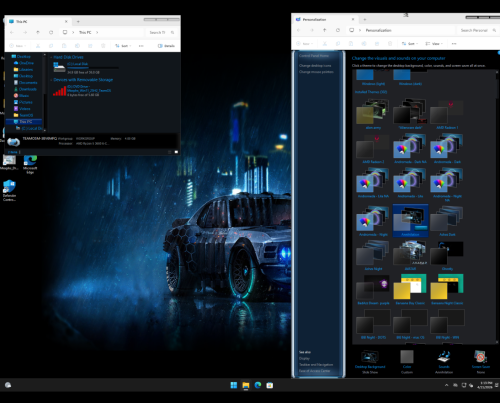Click the Change desktop icons link
The width and height of the screenshot is (500, 403).
(315, 66)
